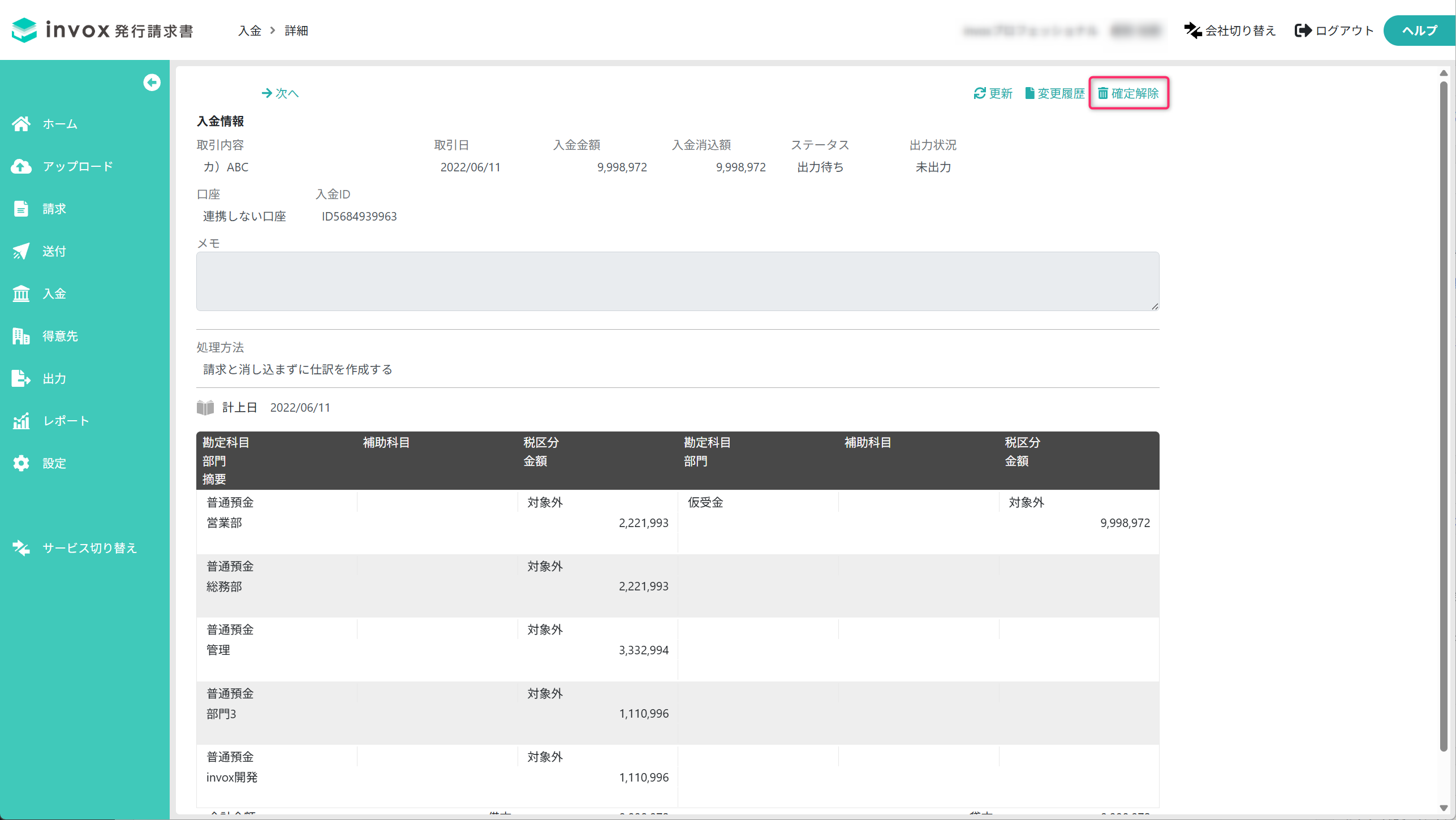This screenshot has width=1456, height=820.
Task: Open the 出力 export section
Action: (x=39, y=378)
